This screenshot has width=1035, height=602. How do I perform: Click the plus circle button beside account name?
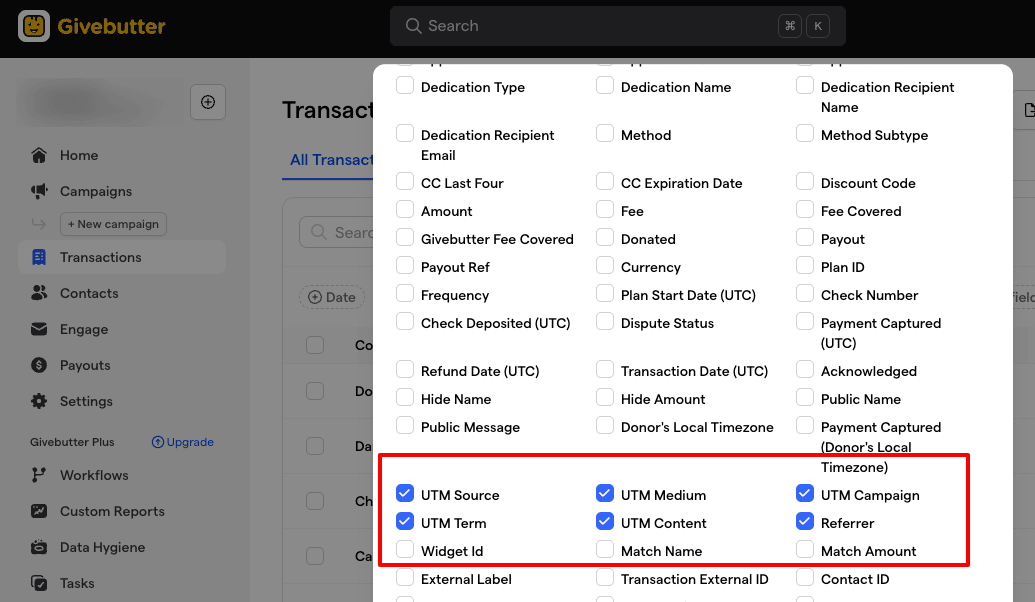click(x=208, y=102)
